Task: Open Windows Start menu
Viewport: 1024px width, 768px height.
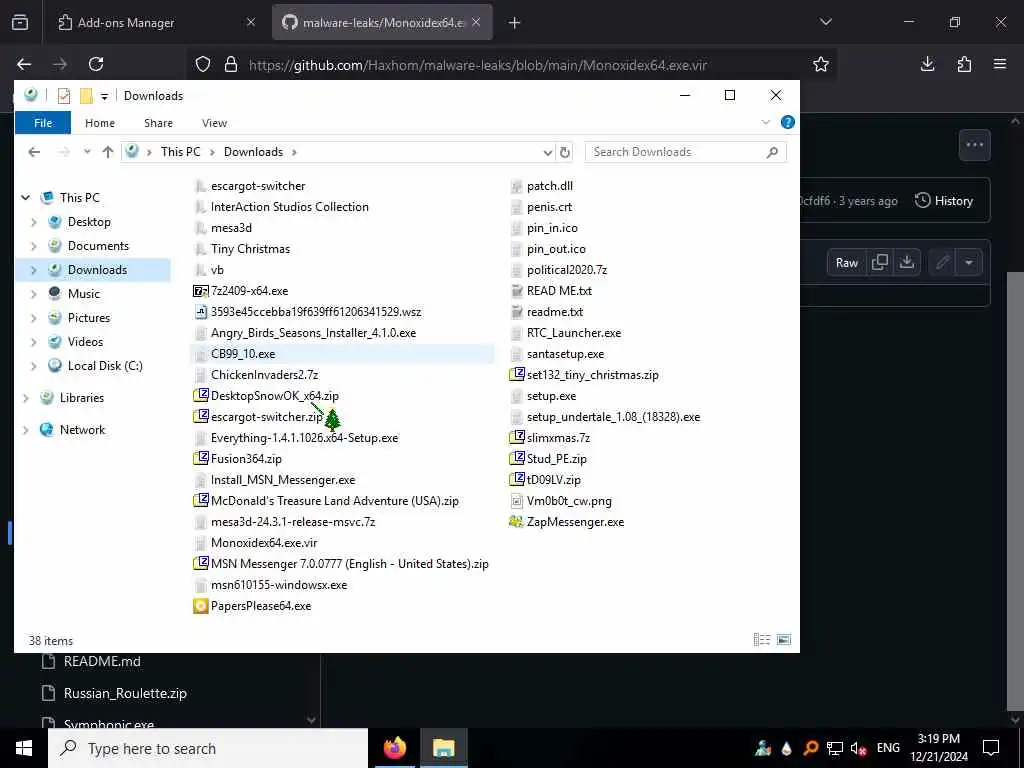Action: click(24, 748)
